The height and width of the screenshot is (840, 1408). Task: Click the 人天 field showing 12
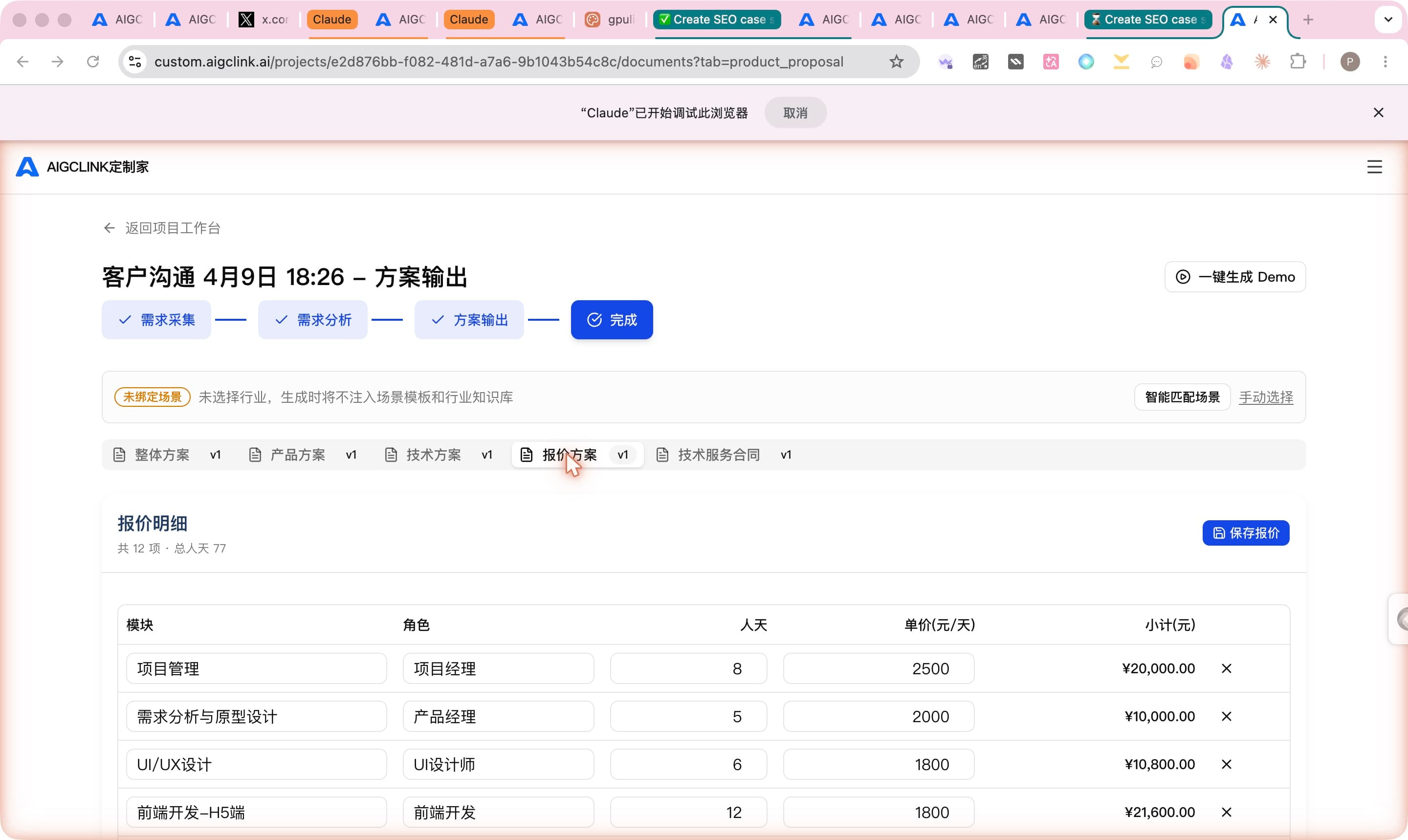688,812
